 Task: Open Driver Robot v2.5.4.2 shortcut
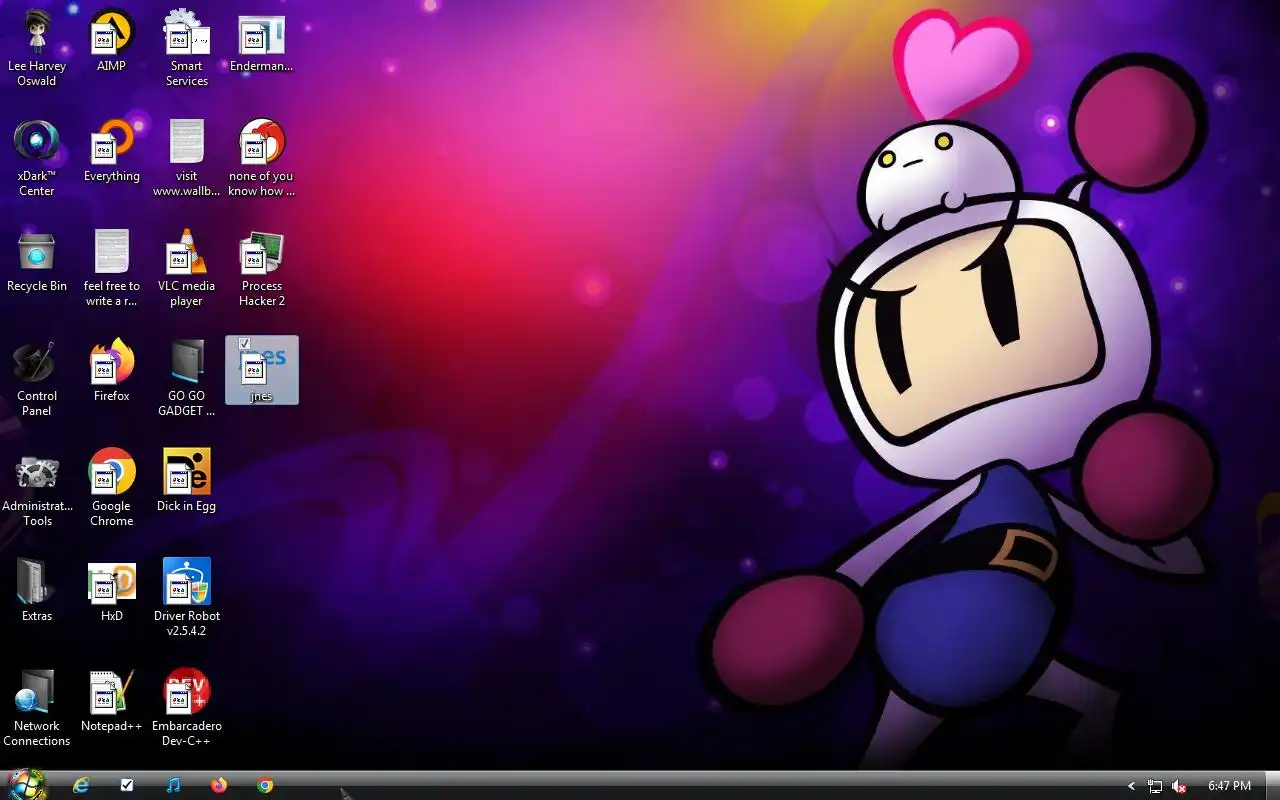tap(187, 597)
